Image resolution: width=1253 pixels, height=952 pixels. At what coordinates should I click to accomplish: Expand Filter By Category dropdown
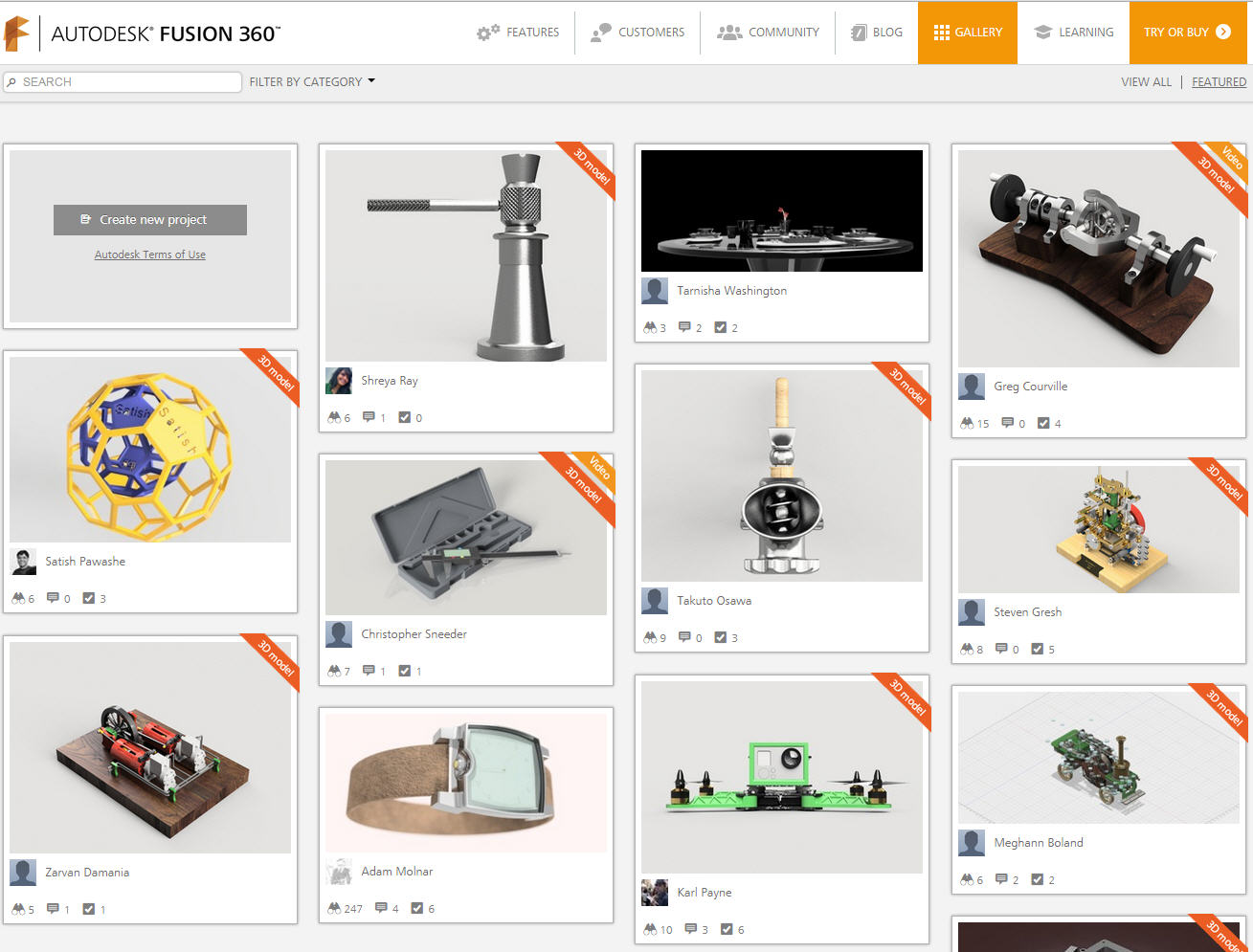(312, 82)
